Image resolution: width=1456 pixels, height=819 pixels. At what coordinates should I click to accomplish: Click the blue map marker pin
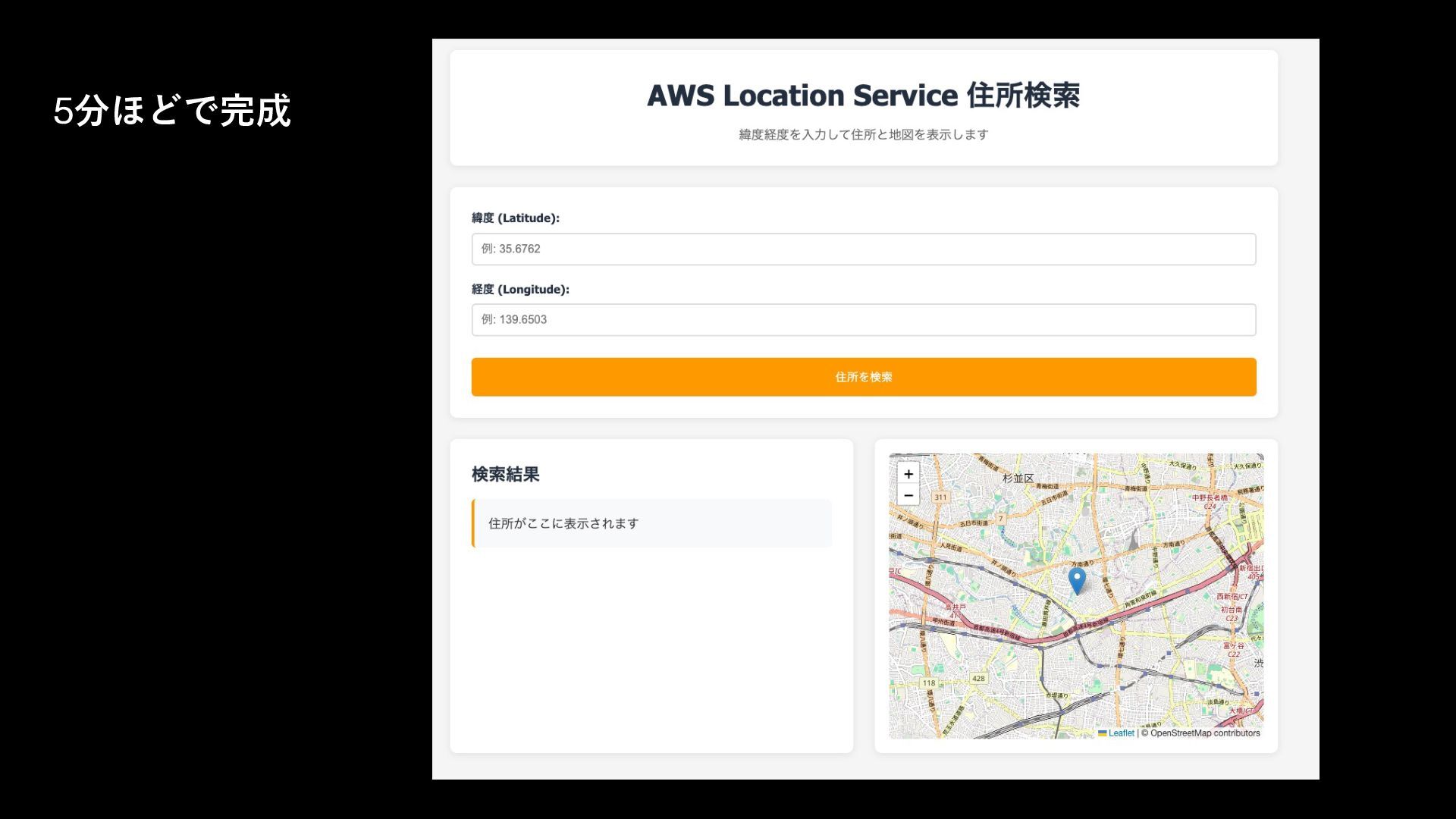click(x=1077, y=581)
